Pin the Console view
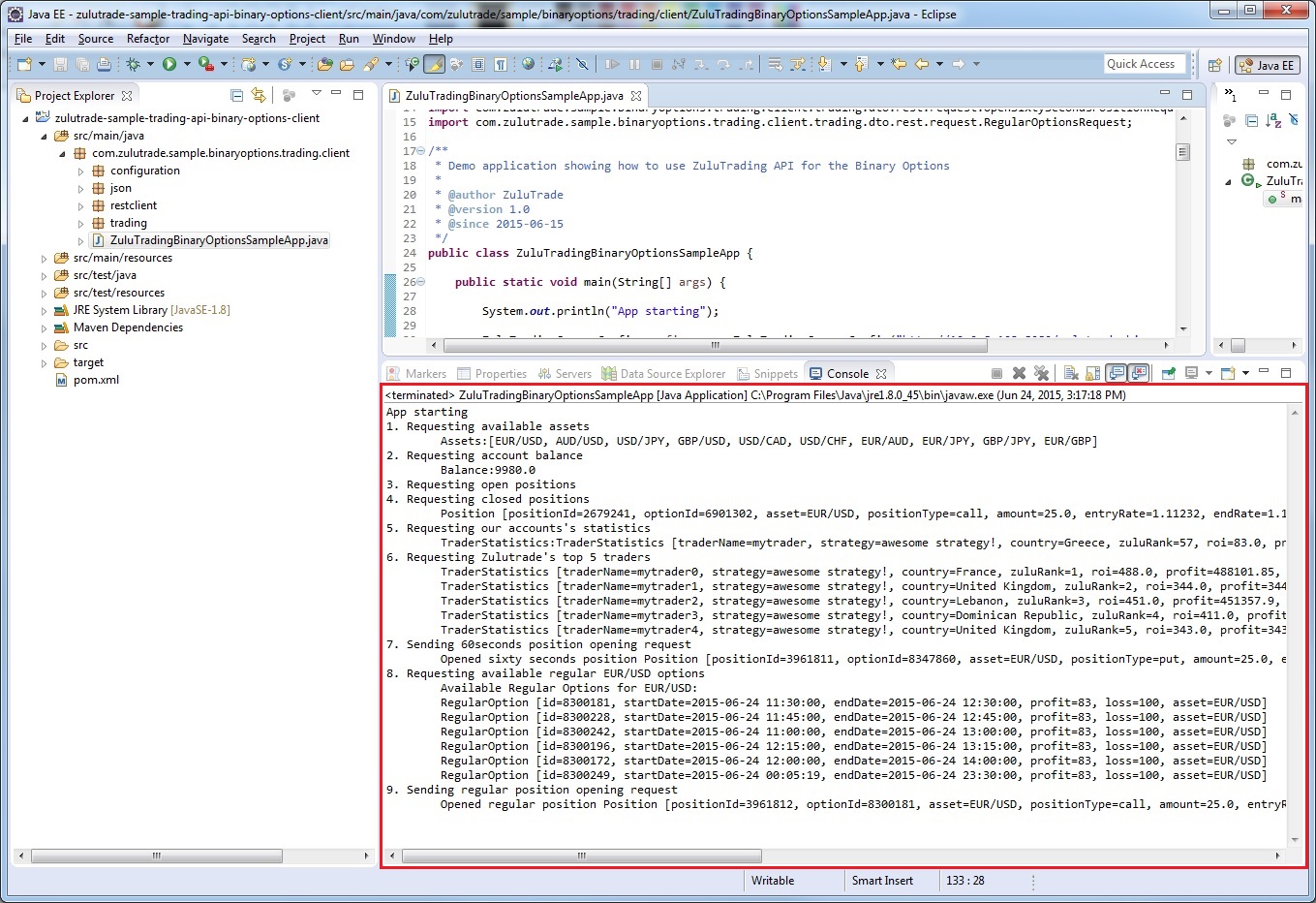Image resolution: width=1316 pixels, height=903 pixels. [1169, 373]
